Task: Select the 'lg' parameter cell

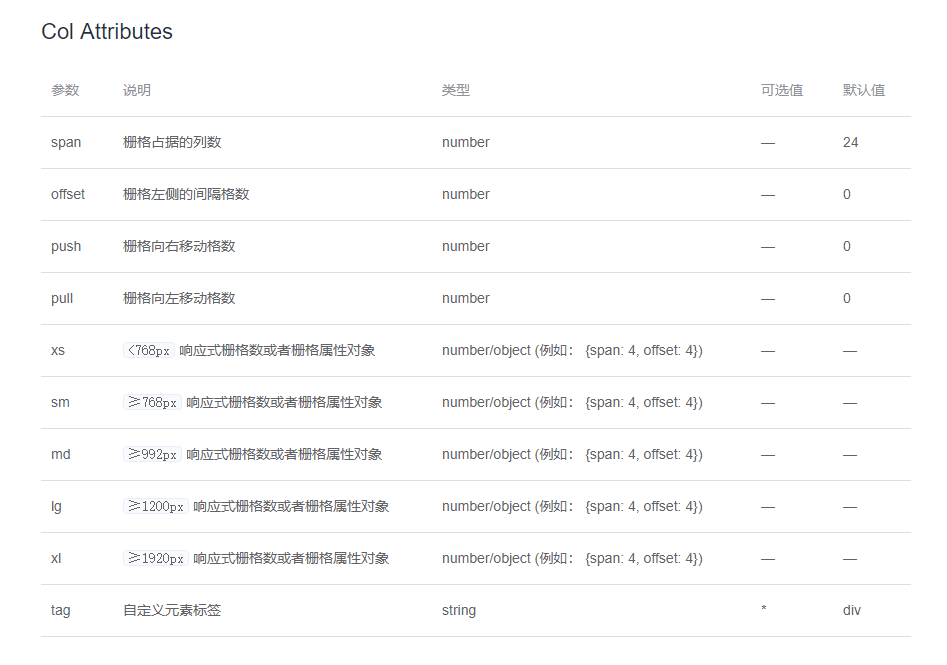Action: (x=56, y=506)
